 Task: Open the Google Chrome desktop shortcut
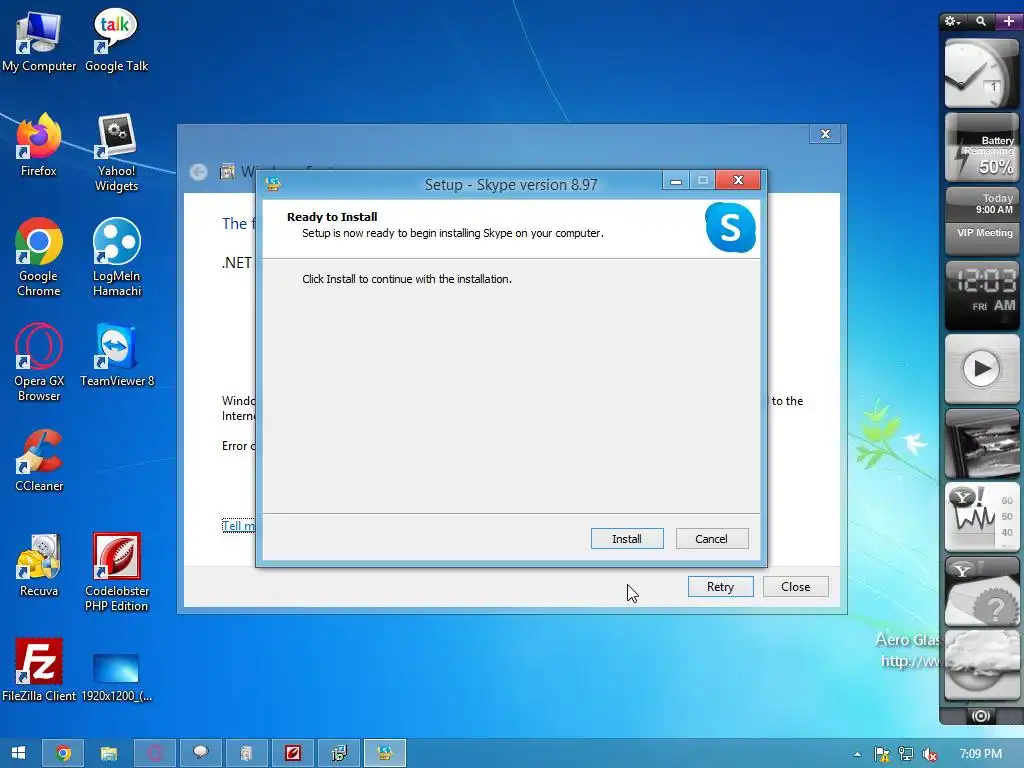coord(39,257)
